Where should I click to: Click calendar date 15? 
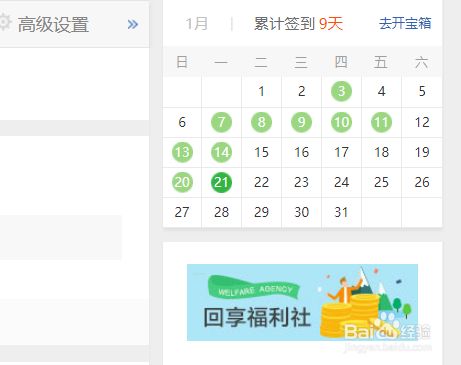(261, 152)
